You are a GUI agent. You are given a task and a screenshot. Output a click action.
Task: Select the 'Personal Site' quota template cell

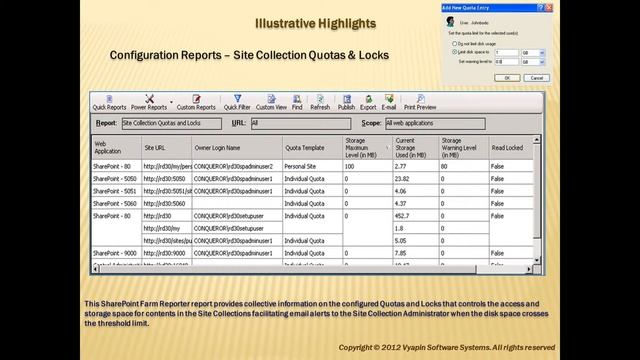coord(312,167)
